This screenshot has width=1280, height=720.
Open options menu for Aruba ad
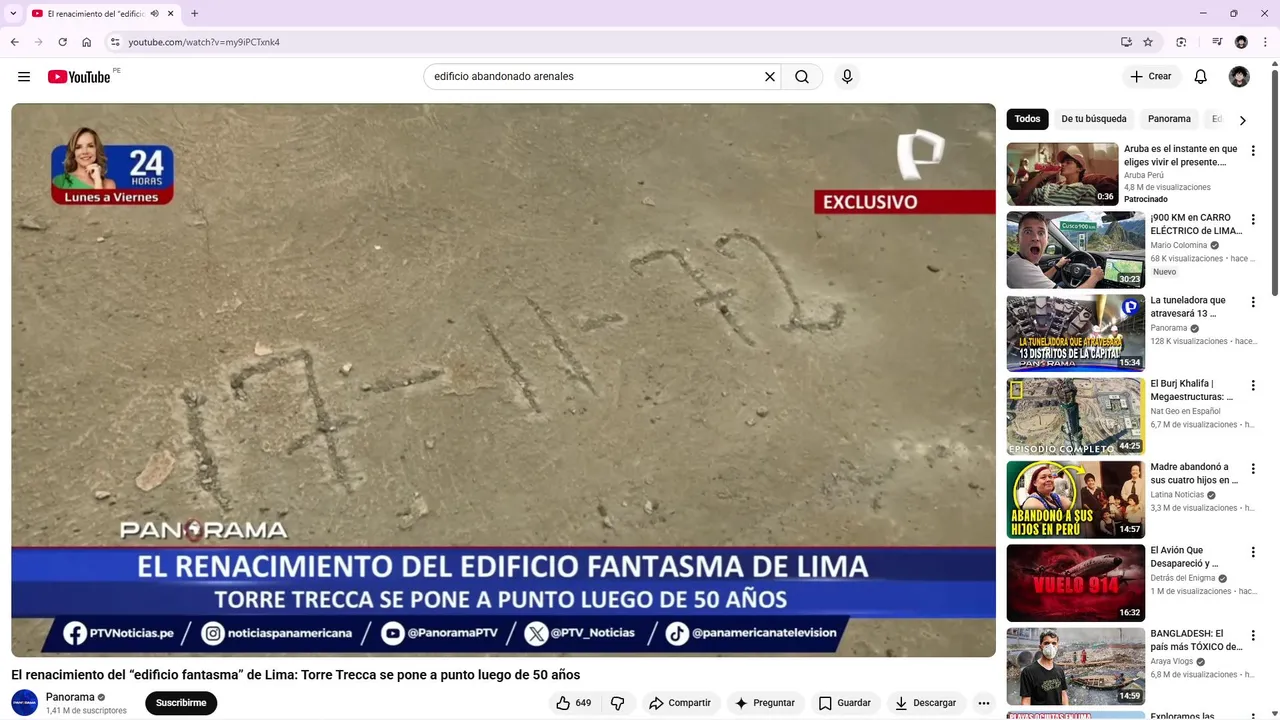tap(1253, 151)
